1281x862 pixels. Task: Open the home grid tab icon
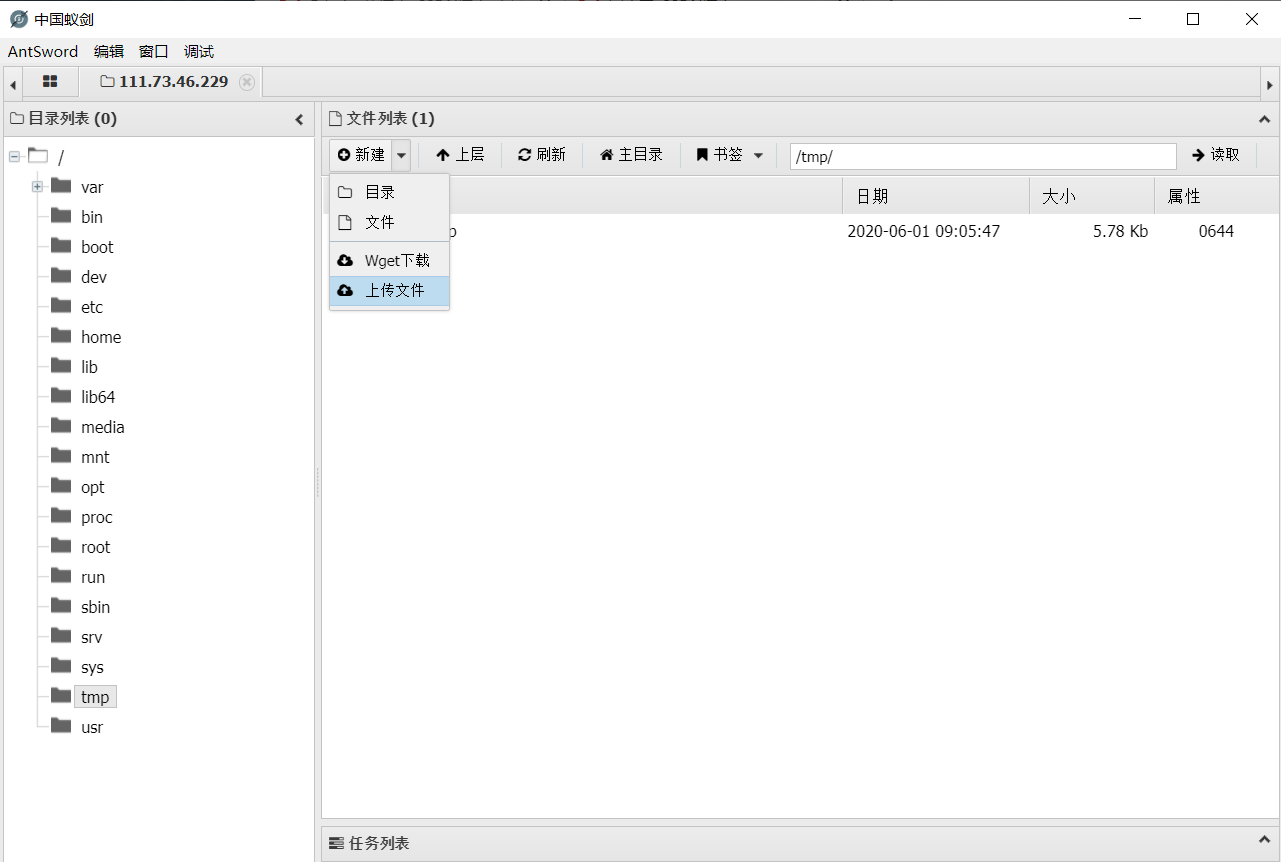50,82
